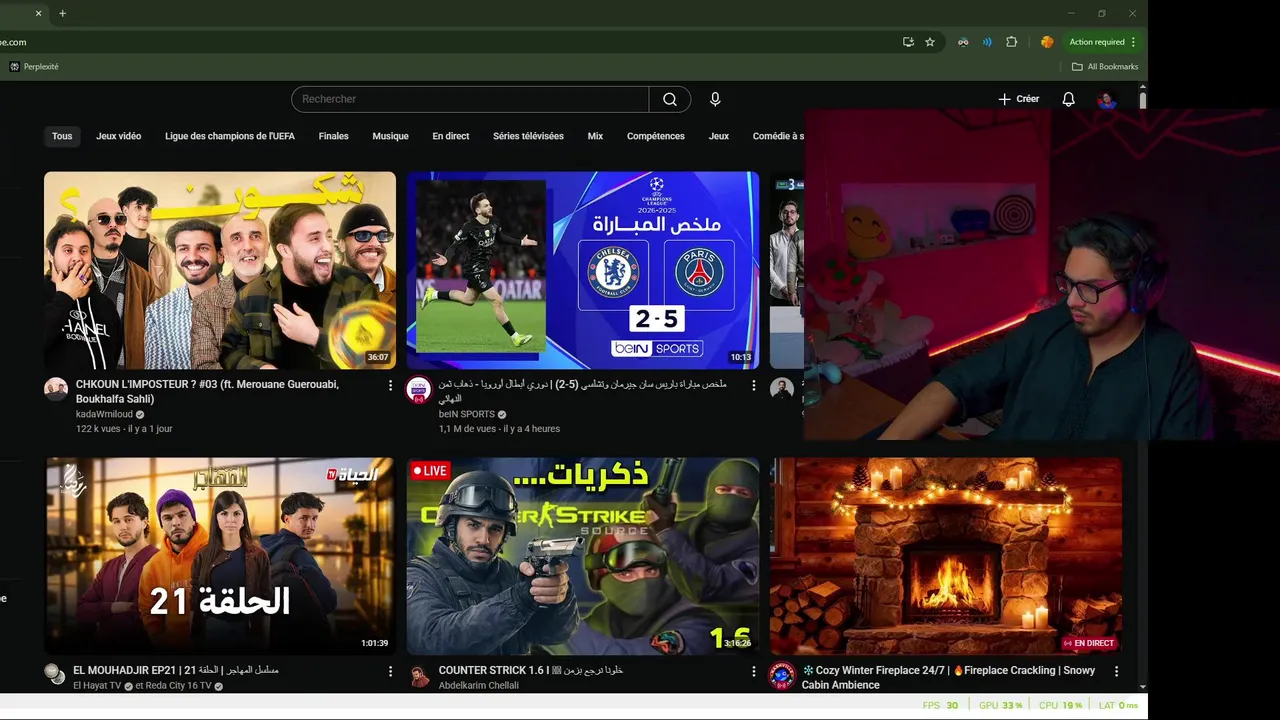The width and height of the screenshot is (1280, 720).
Task: Click the orange browser profile avatar
Action: pyautogui.click(x=1047, y=42)
